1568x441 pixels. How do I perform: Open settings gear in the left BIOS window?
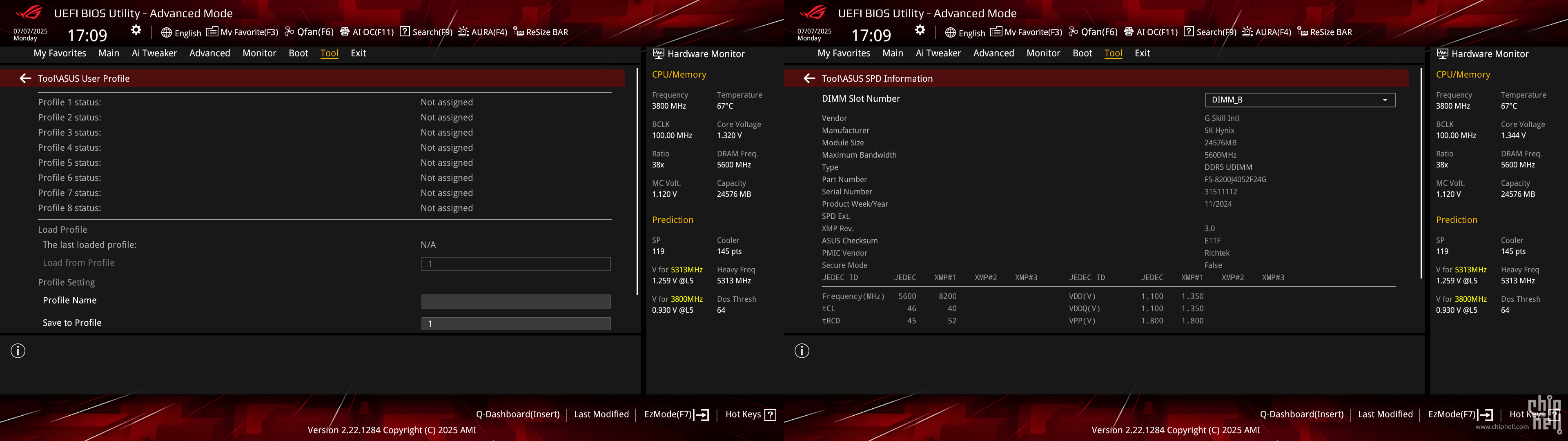point(136,30)
